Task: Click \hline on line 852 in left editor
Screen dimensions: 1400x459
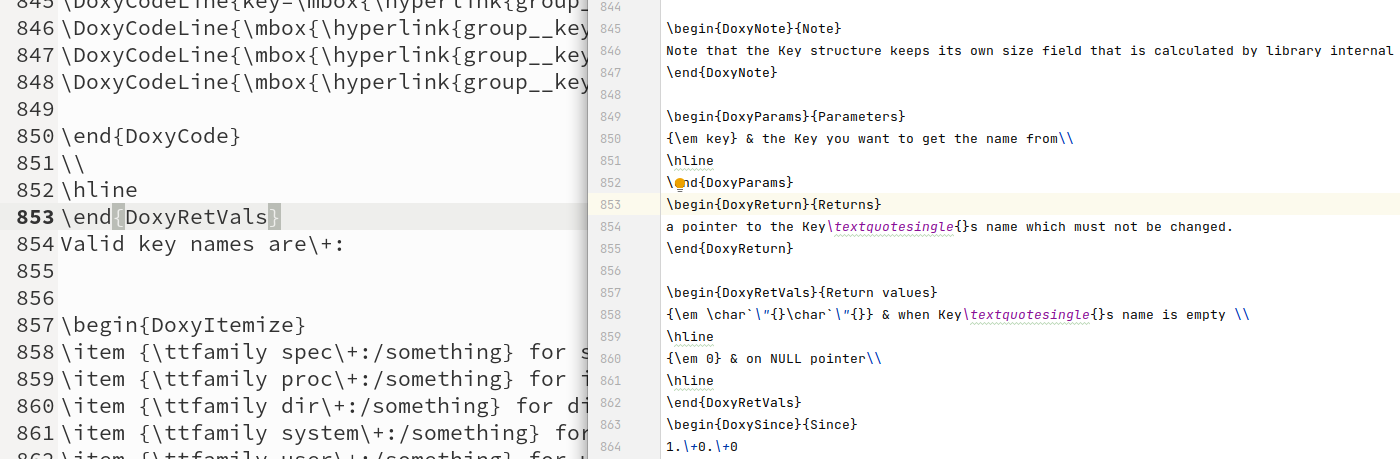Action: (x=99, y=190)
